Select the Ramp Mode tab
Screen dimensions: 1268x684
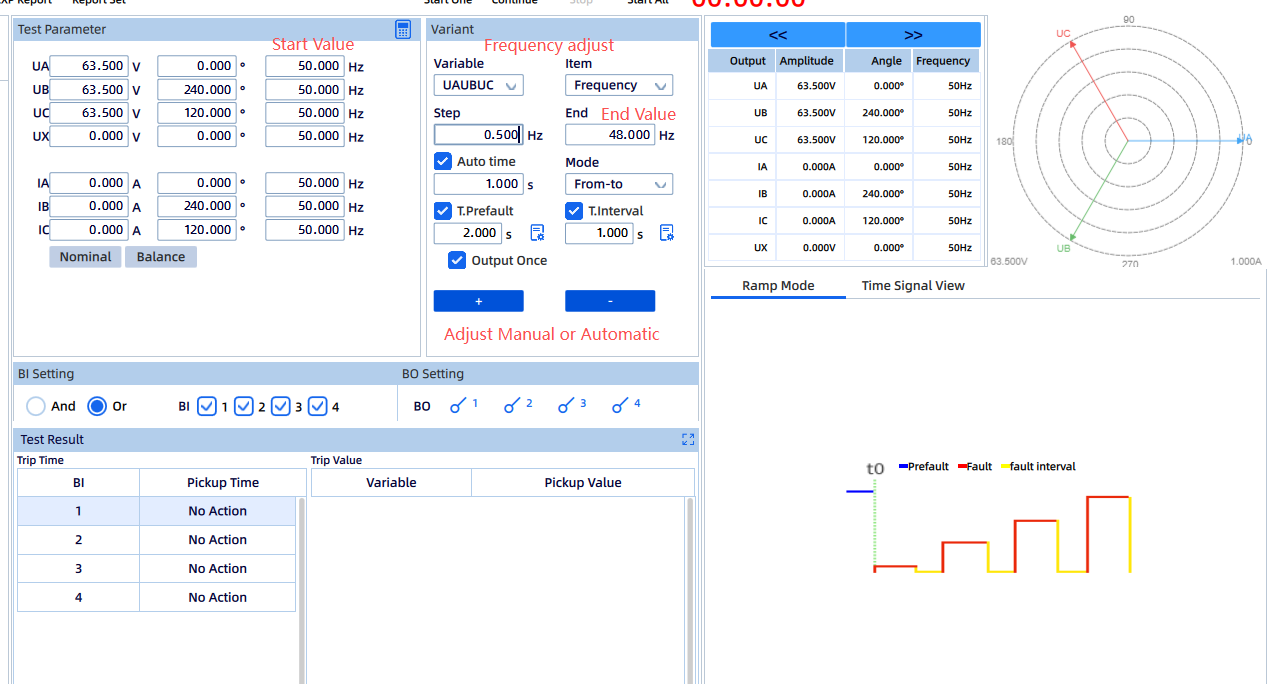(778, 286)
